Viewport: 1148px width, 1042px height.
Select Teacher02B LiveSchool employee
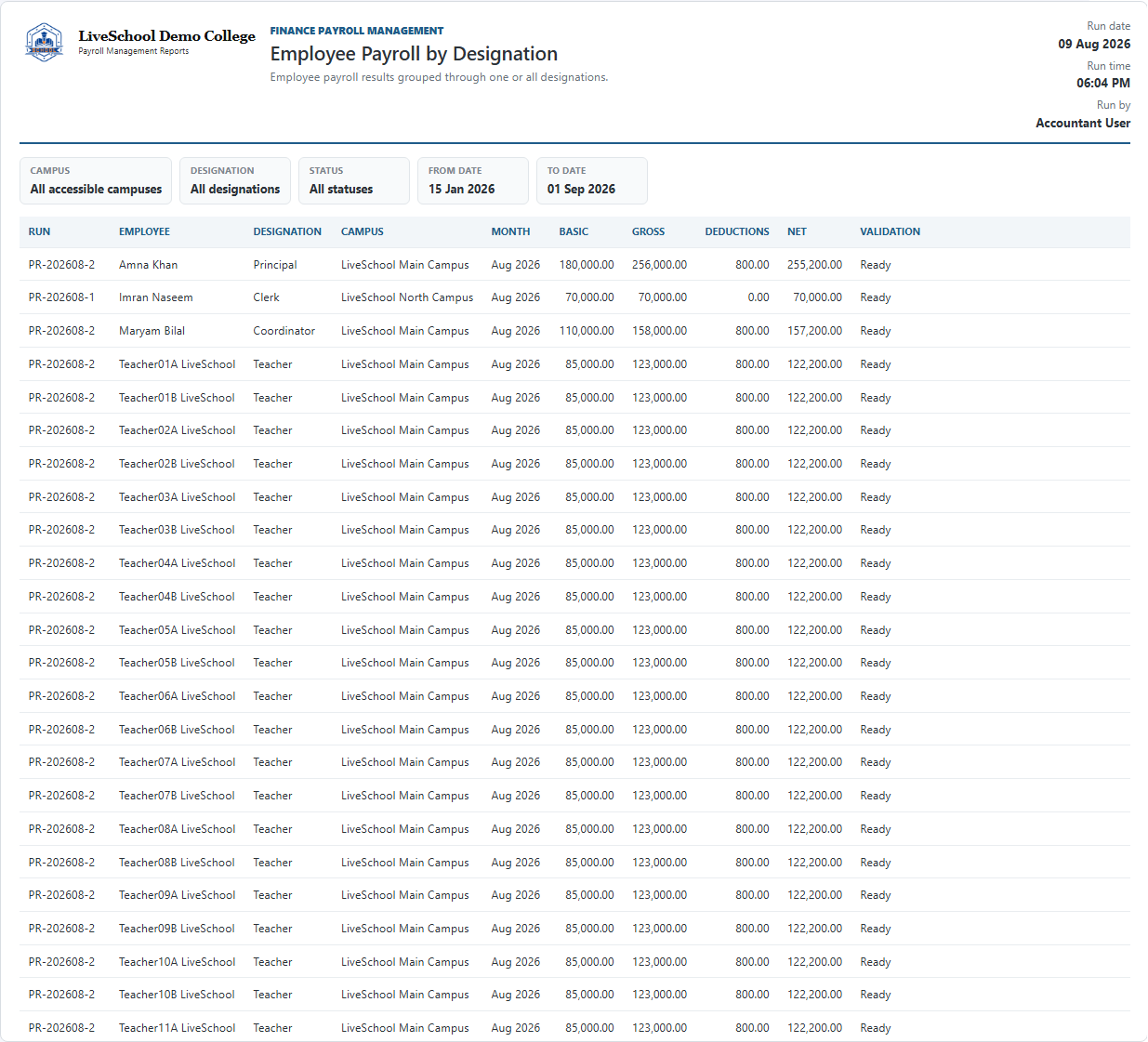[x=177, y=464]
